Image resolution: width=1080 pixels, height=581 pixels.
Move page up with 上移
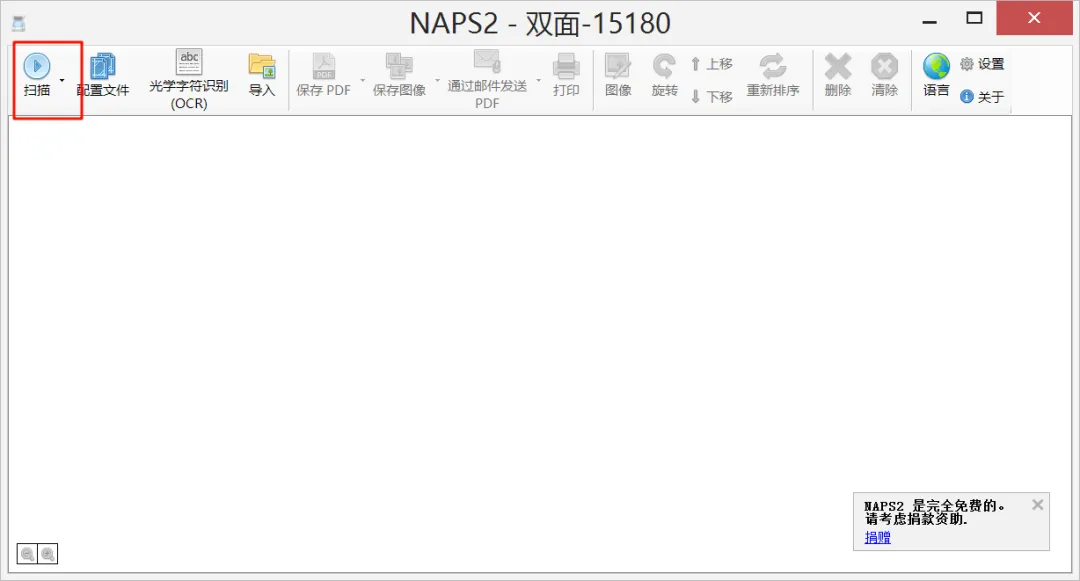pos(712,64)
